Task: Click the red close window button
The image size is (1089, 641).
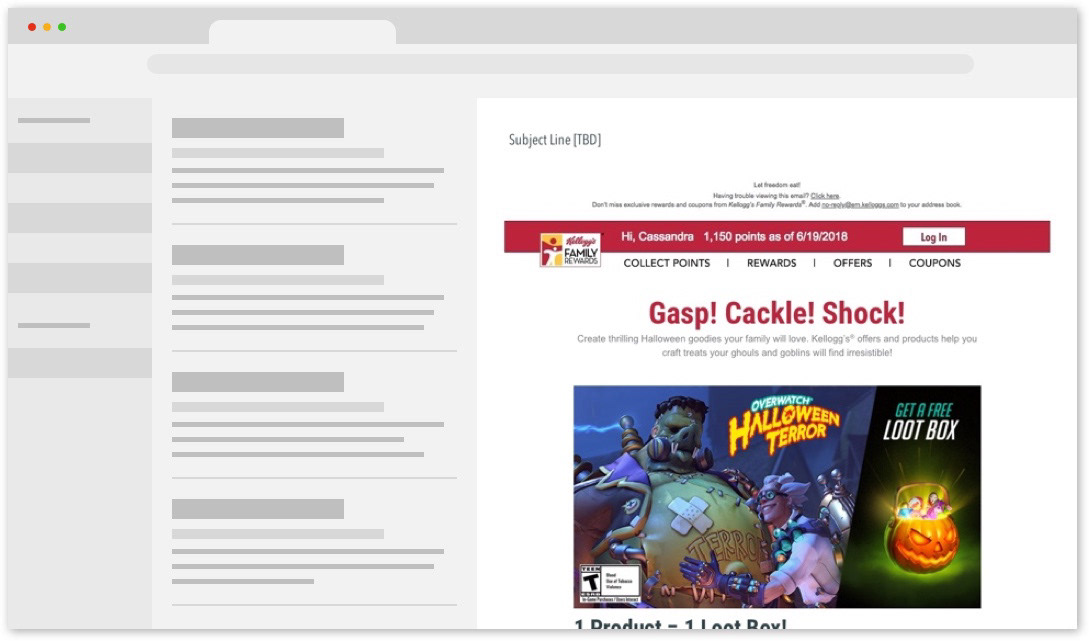Action: (x=32, y=27)
